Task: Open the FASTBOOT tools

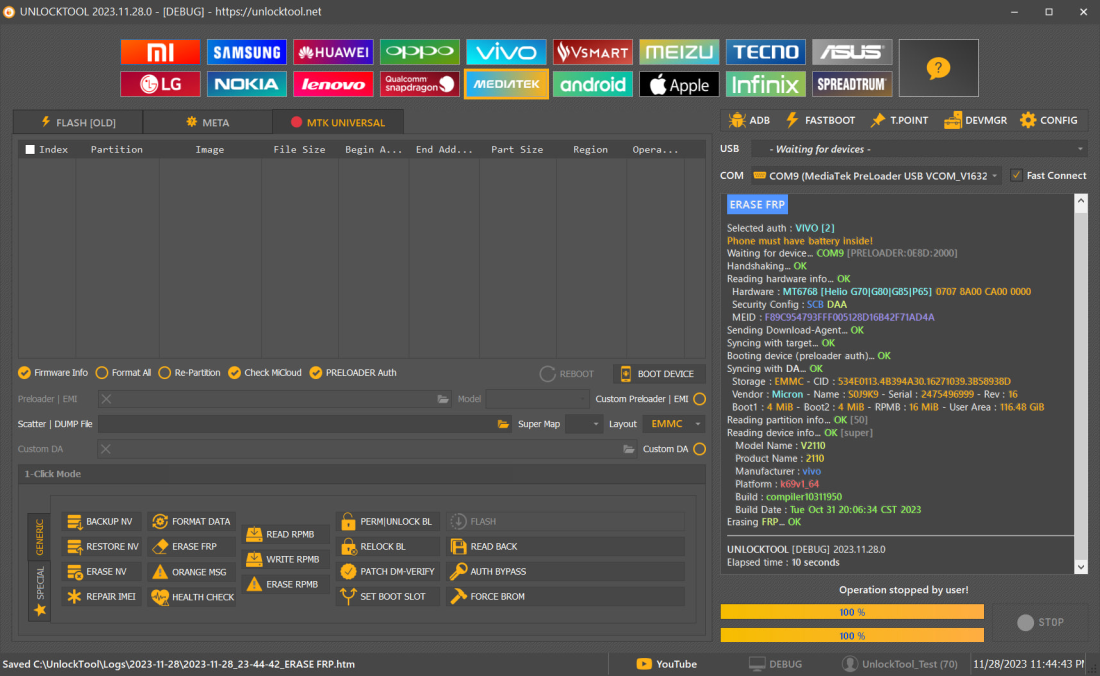Action: coord(820,121)
